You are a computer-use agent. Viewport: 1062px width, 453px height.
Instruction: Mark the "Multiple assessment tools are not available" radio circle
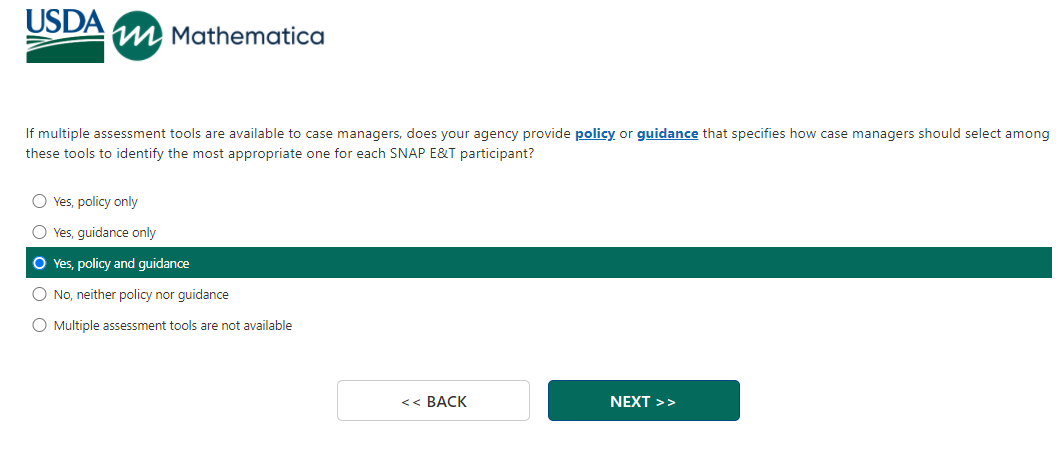40,325
